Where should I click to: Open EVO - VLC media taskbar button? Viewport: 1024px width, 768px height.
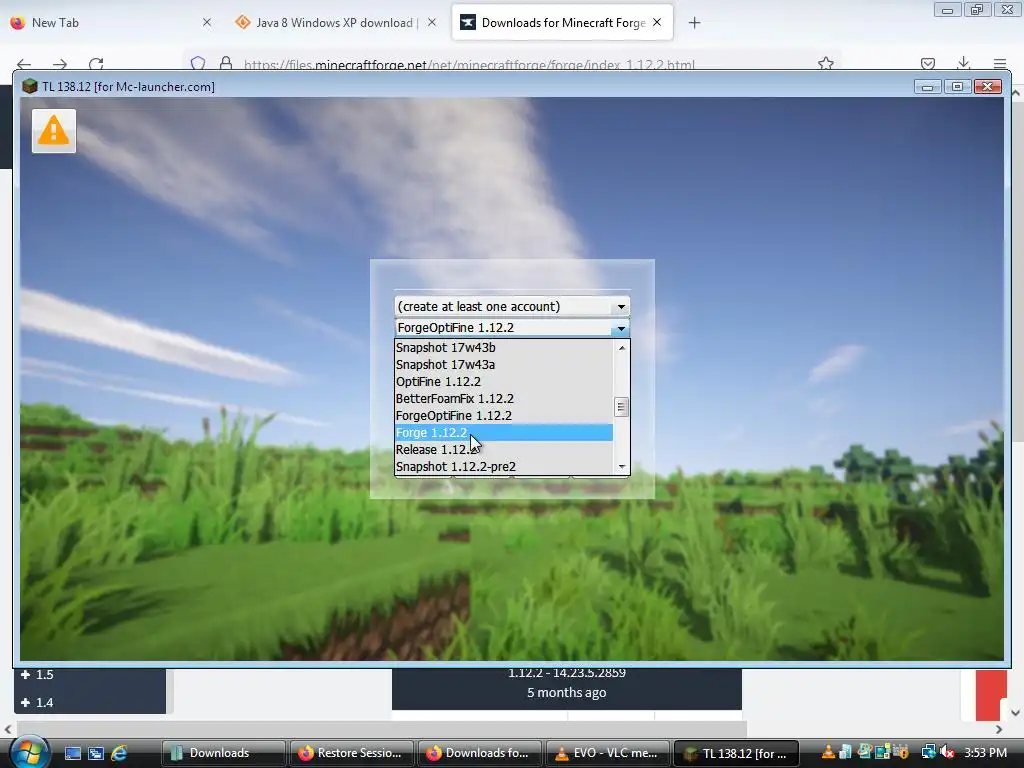(x=607, y=753)
